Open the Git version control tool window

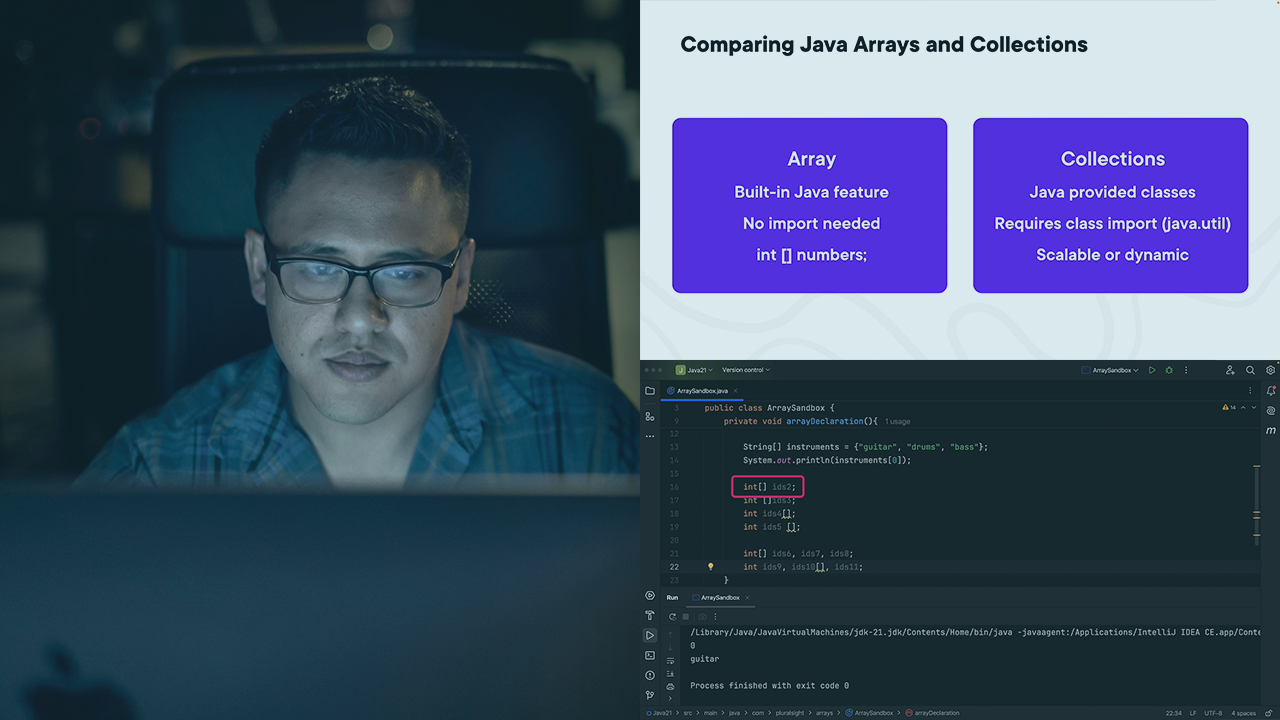coord(650,695)
